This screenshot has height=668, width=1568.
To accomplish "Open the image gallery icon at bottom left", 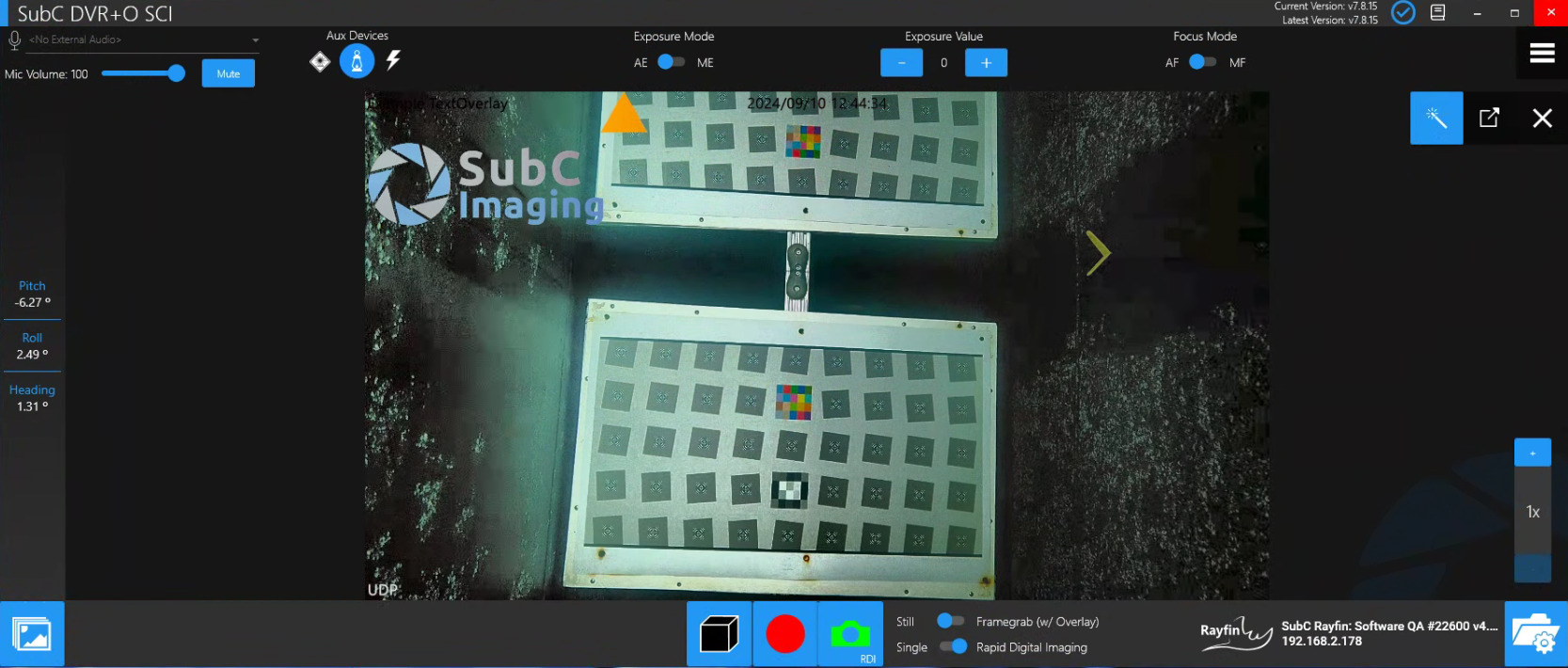I will (32, 634).
